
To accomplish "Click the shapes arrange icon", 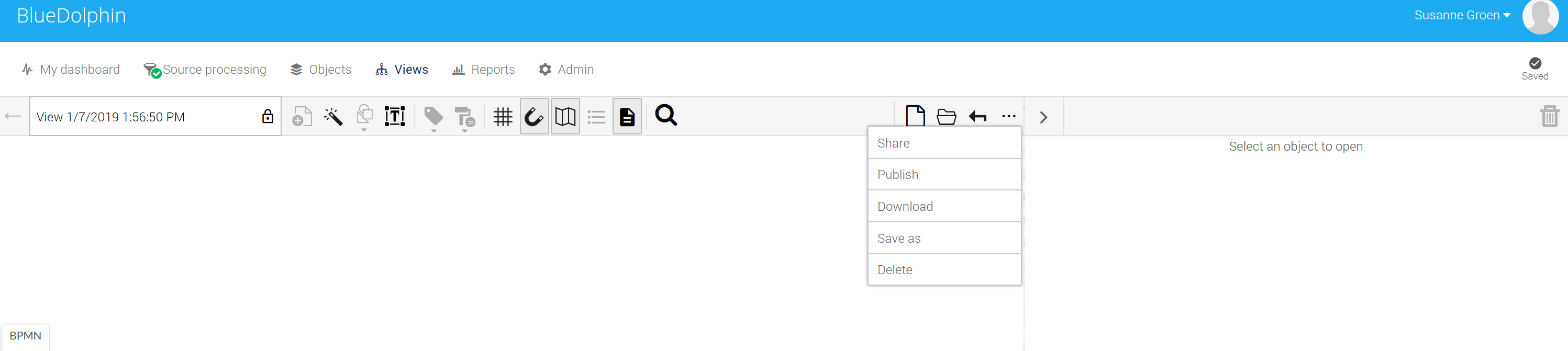I will (x=364, y=114).
